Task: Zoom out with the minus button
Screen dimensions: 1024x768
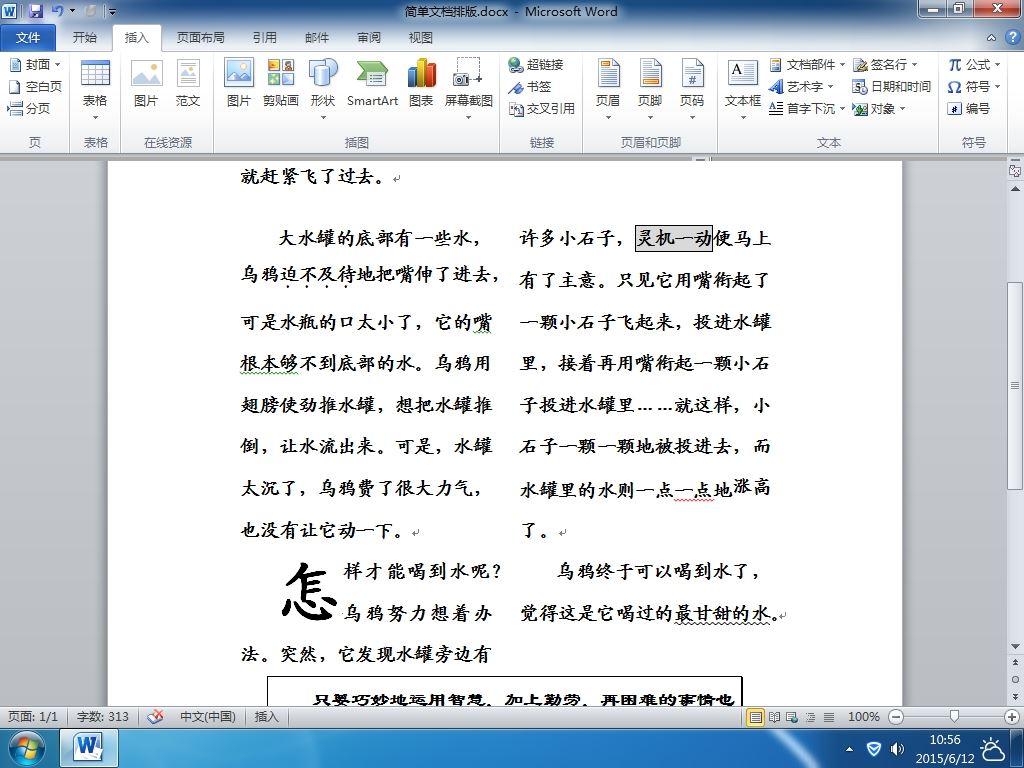Action: point(897,717)
